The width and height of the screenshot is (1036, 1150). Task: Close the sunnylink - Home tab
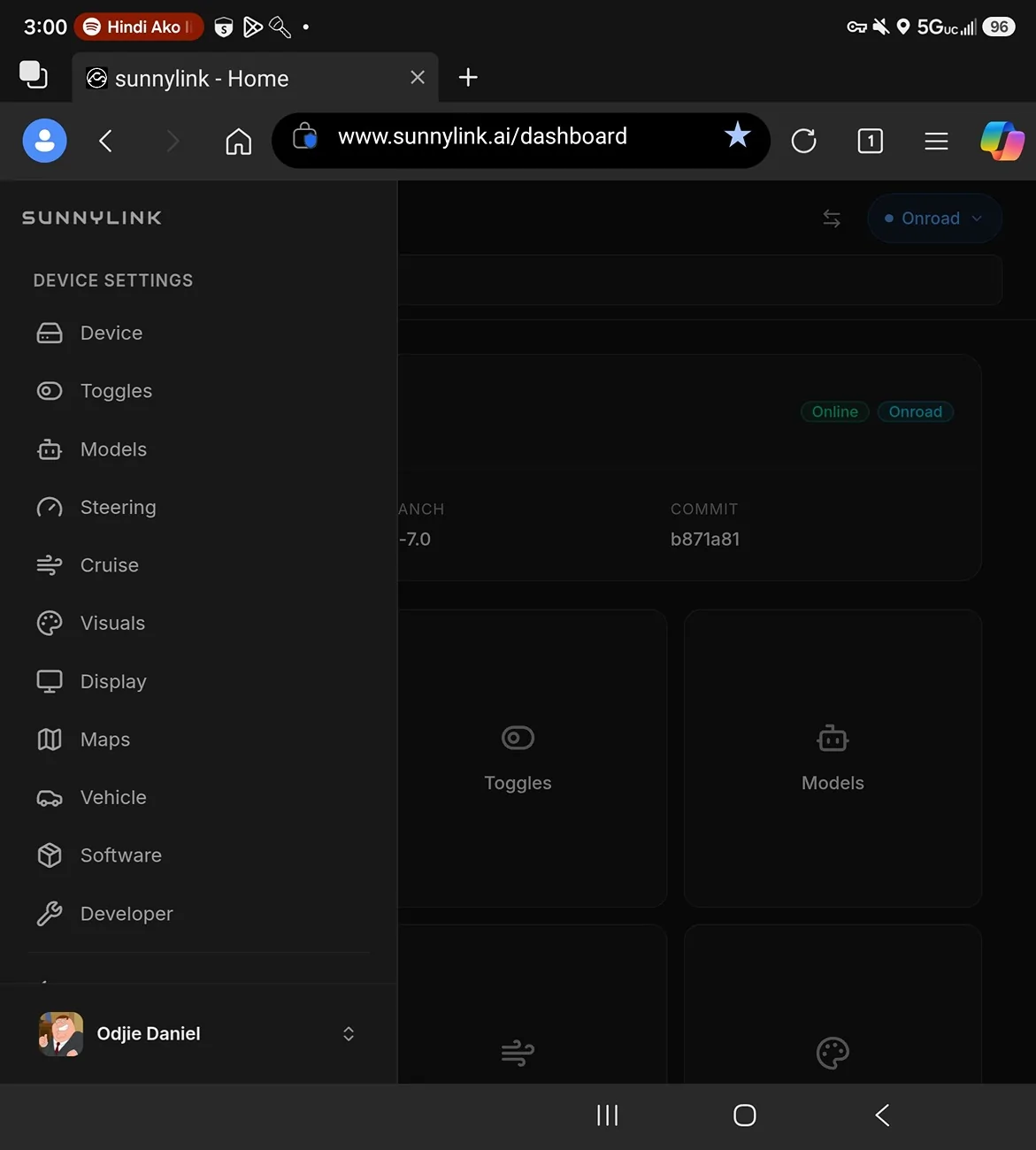coord(418,78)
